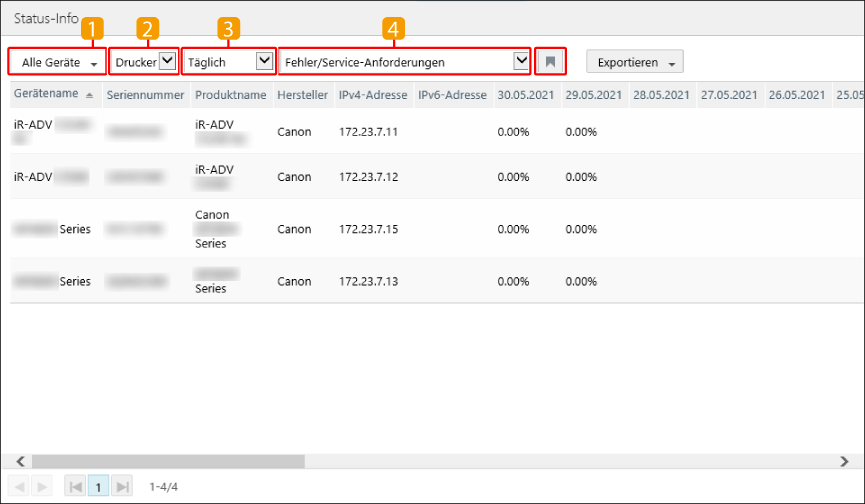Open the Alle Geräte dropdown
The height and width of the screenshot is (504, 865).
pyautogui.click(x=58, y=62)
